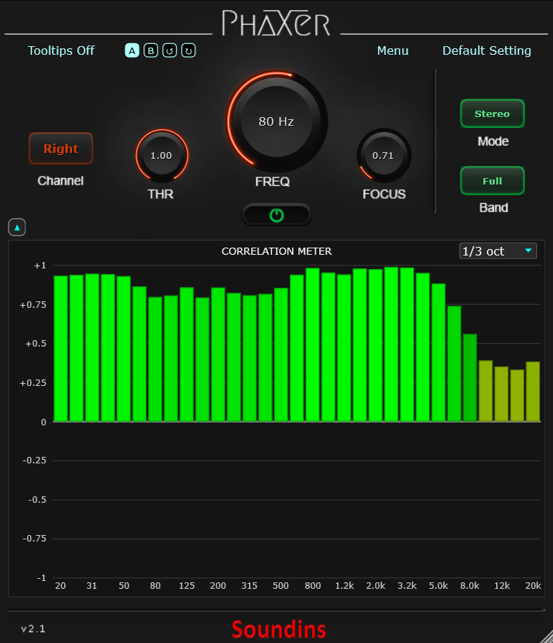Click the Band label text
The width and height of the screenshot is (553, 643).
(494, 208)
